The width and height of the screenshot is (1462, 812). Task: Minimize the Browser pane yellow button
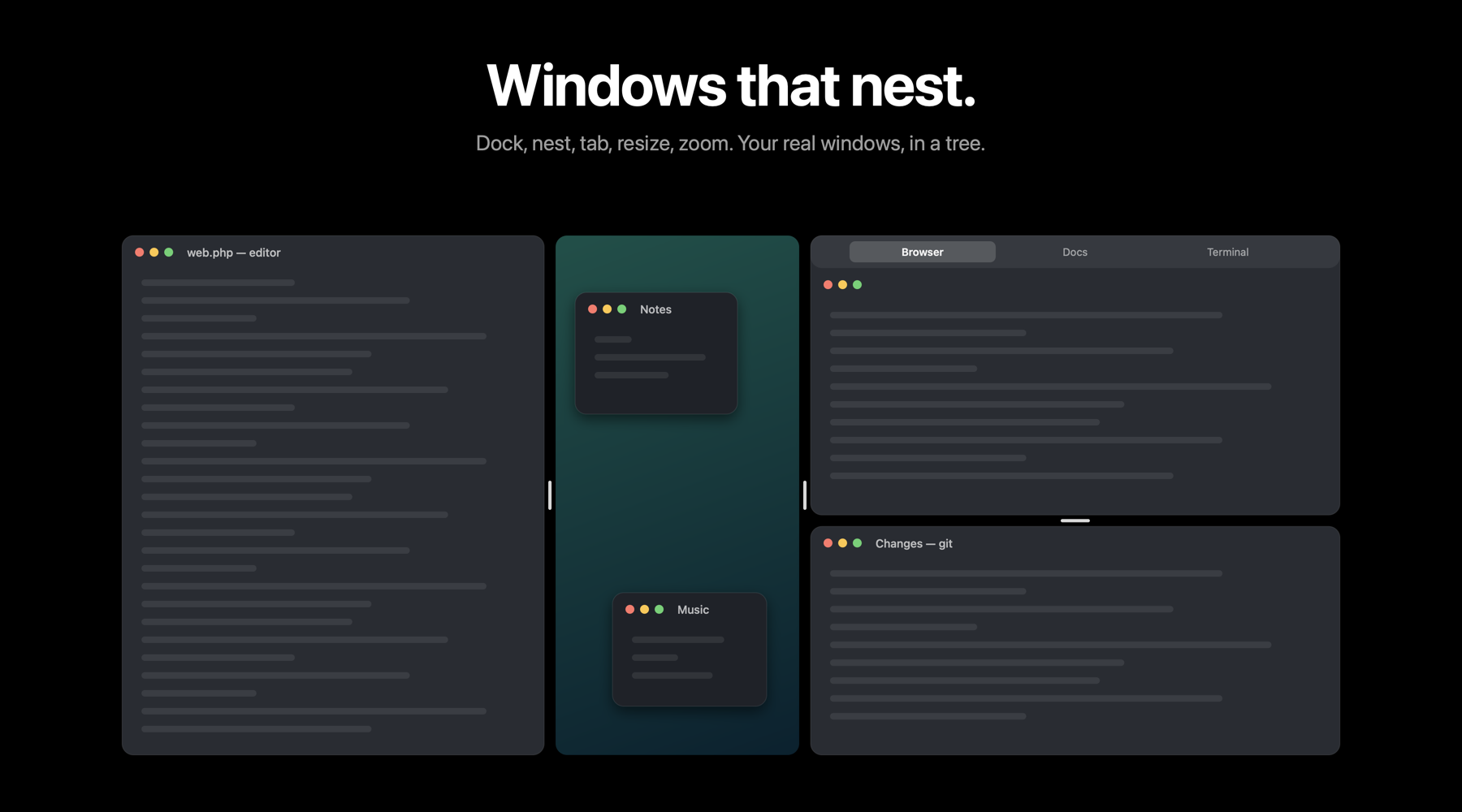coord(843,285)
